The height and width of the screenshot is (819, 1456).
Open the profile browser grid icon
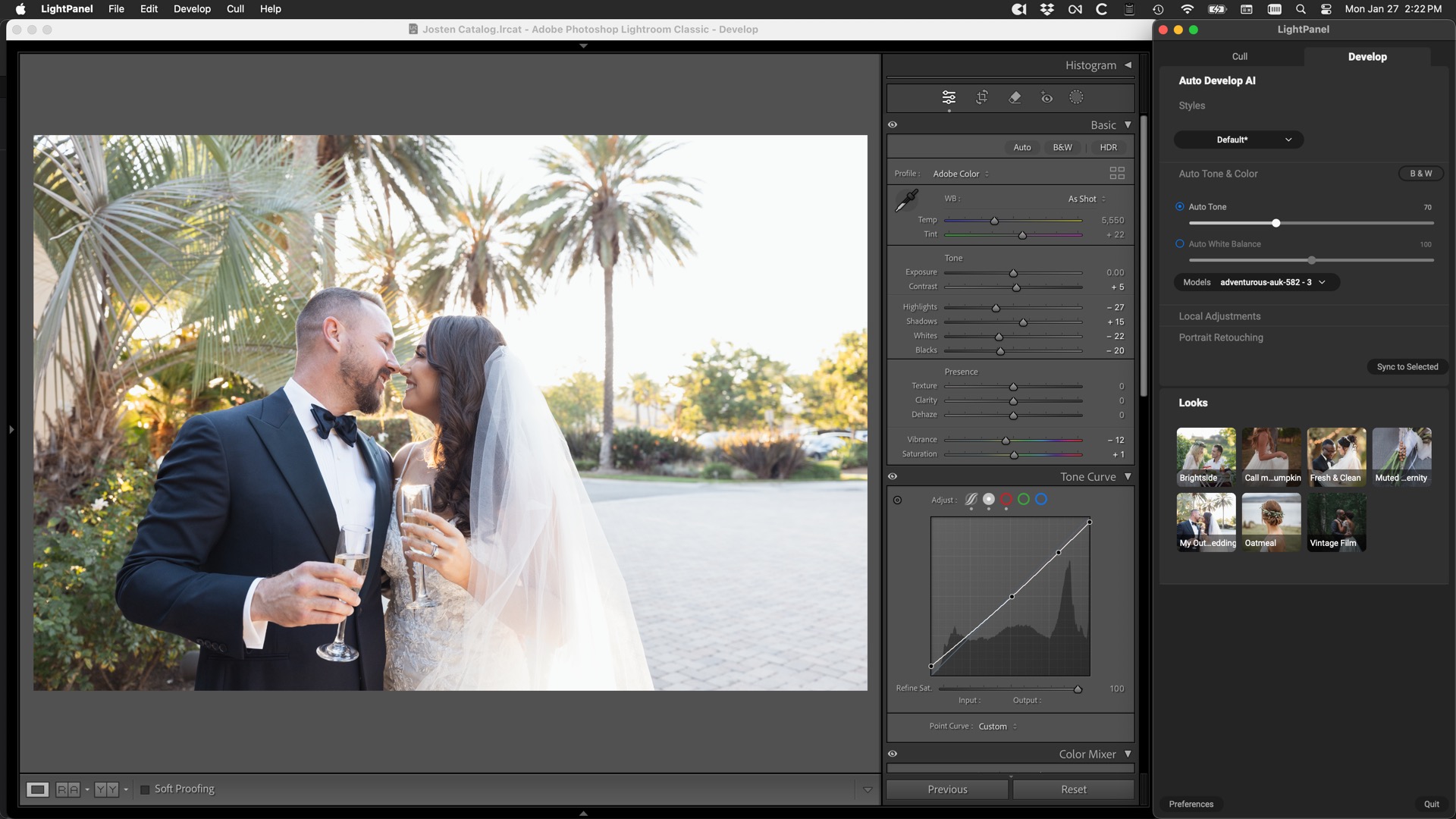pos(1117,173)
